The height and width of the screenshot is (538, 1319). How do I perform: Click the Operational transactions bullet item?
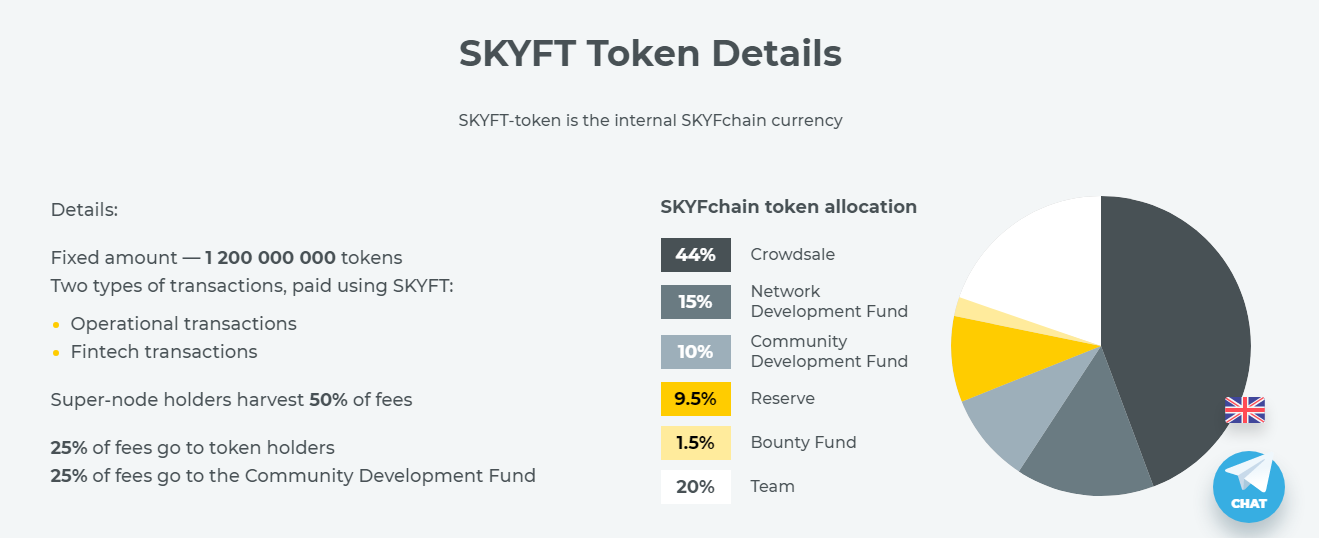click(183, 324)
